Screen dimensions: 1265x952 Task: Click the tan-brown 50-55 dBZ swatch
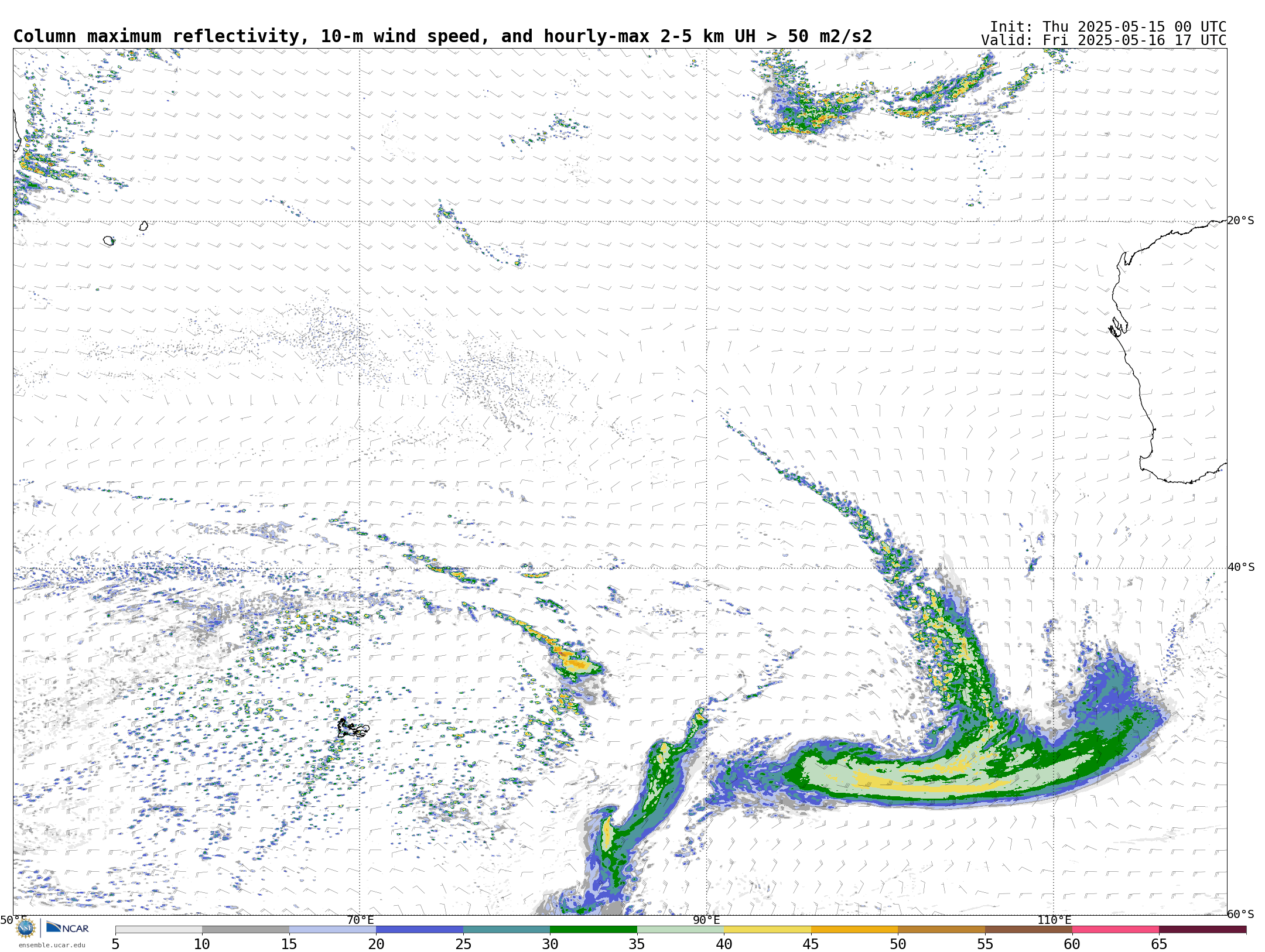coord(941,929)
